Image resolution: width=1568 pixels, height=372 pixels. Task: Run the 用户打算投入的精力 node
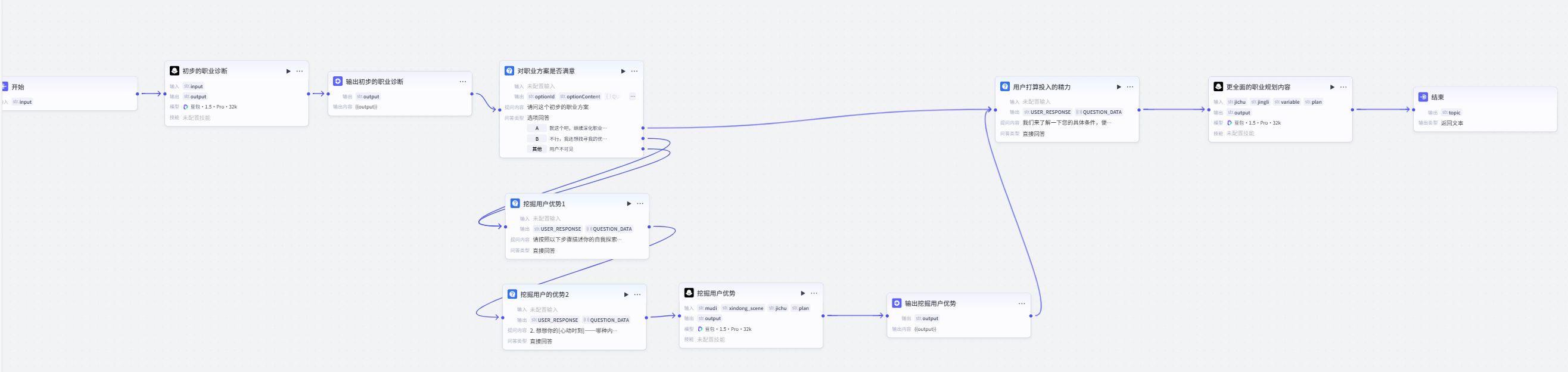(1119, 87)
